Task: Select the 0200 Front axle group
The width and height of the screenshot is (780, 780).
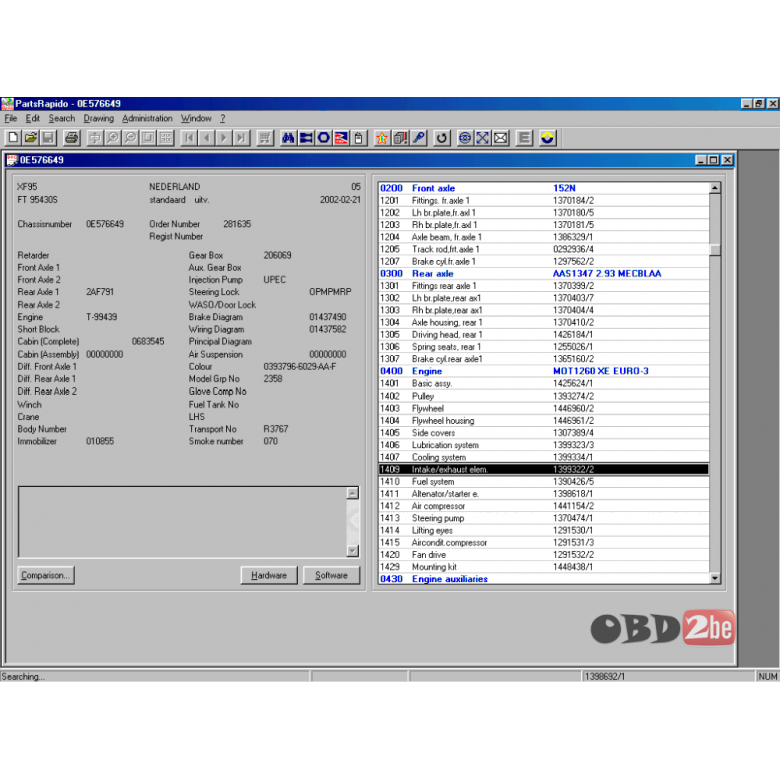Action: coord(544,188)
